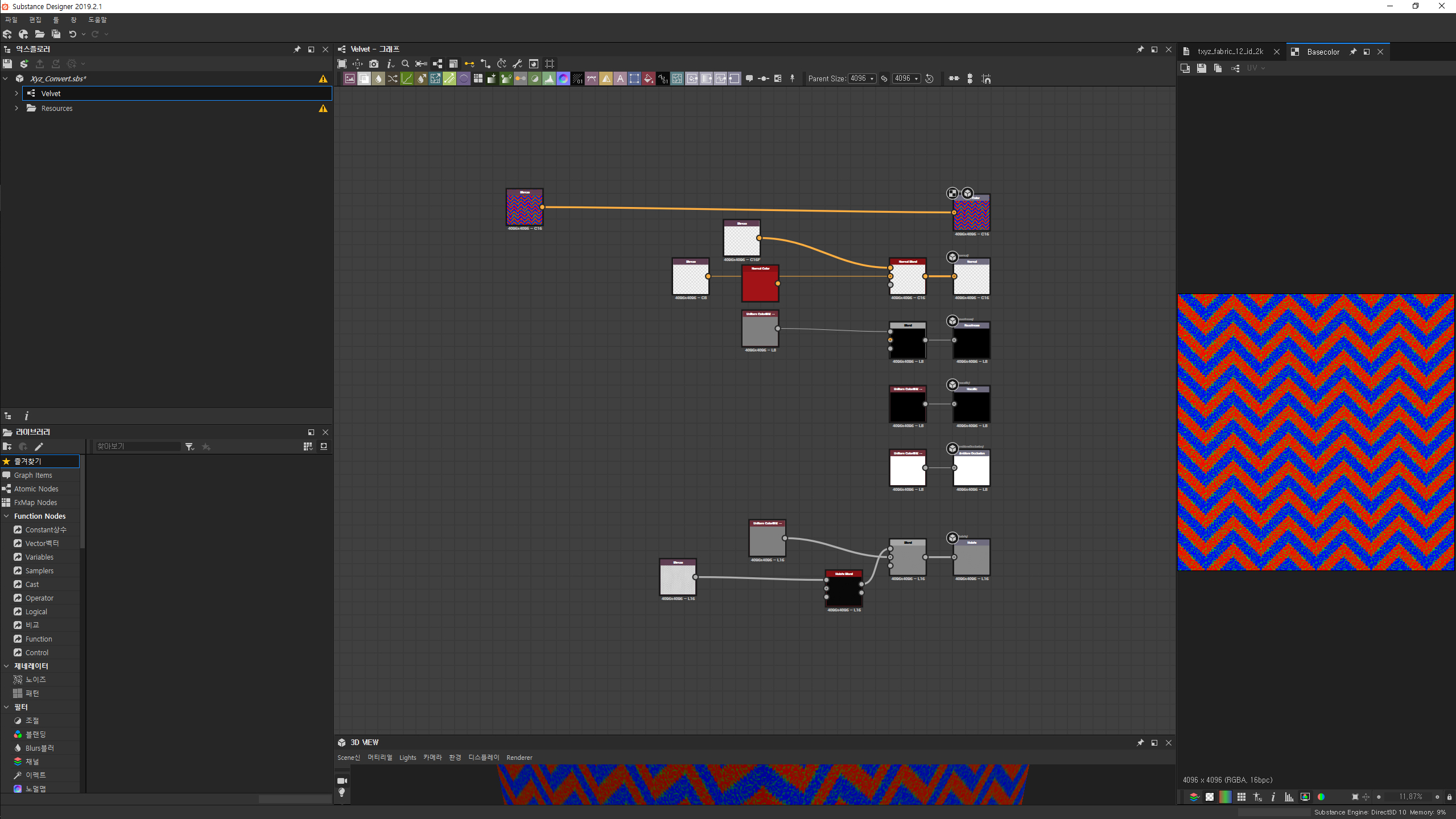Click the library filter funnel icon
Screen dimensions: 1456x819
(x=189, y=447)
